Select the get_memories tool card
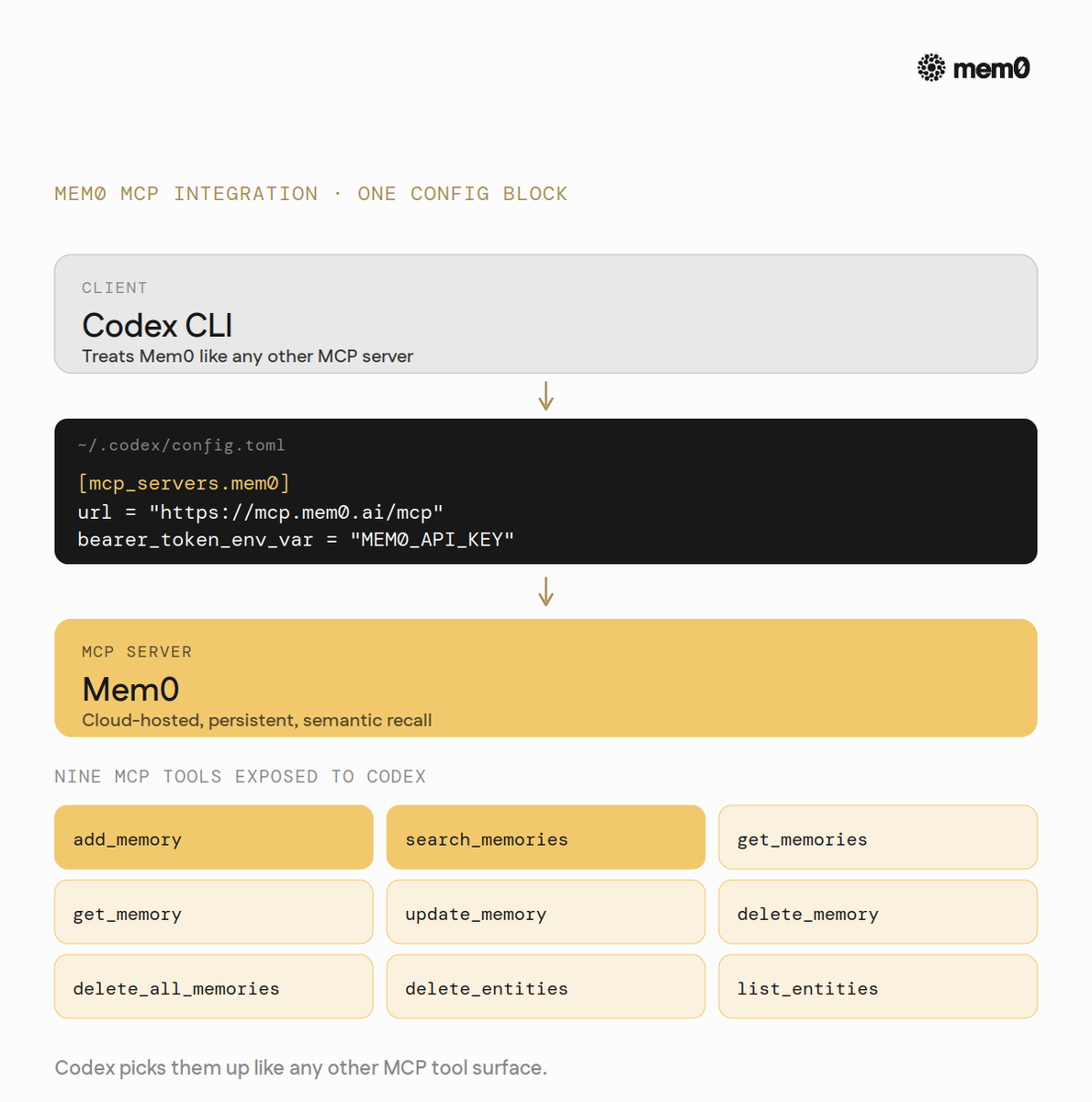This screenshot has height=1102, width=1092. (878, 838)
